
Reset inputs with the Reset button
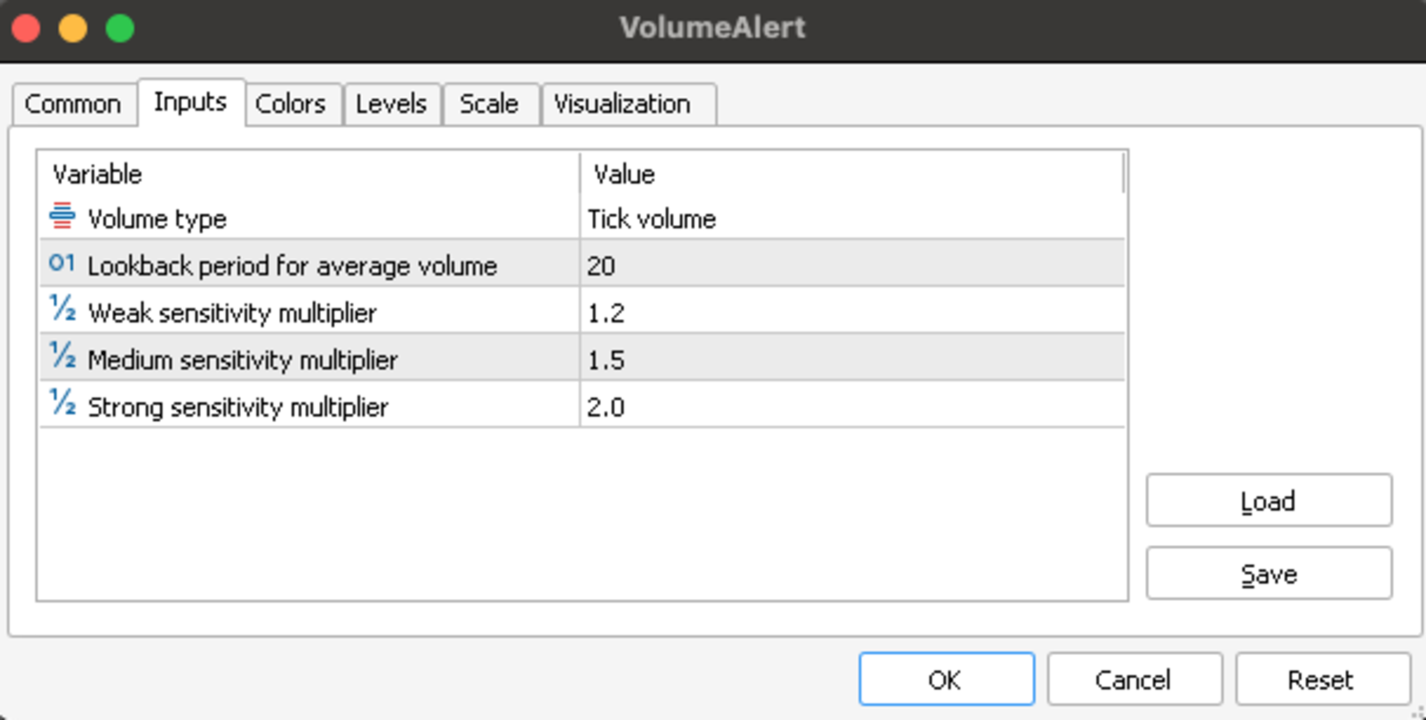point(1321,680)
